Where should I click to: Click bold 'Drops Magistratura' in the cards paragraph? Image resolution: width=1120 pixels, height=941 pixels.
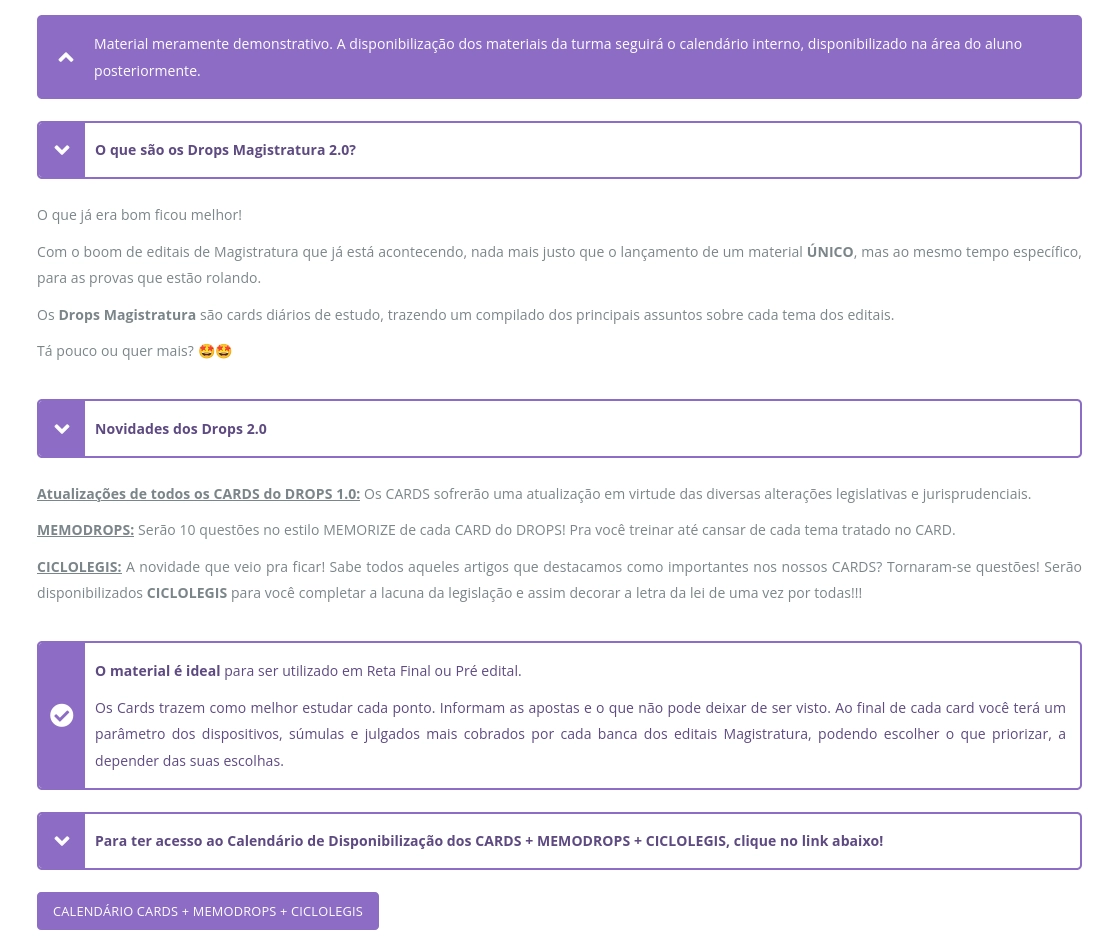(127, 315)
